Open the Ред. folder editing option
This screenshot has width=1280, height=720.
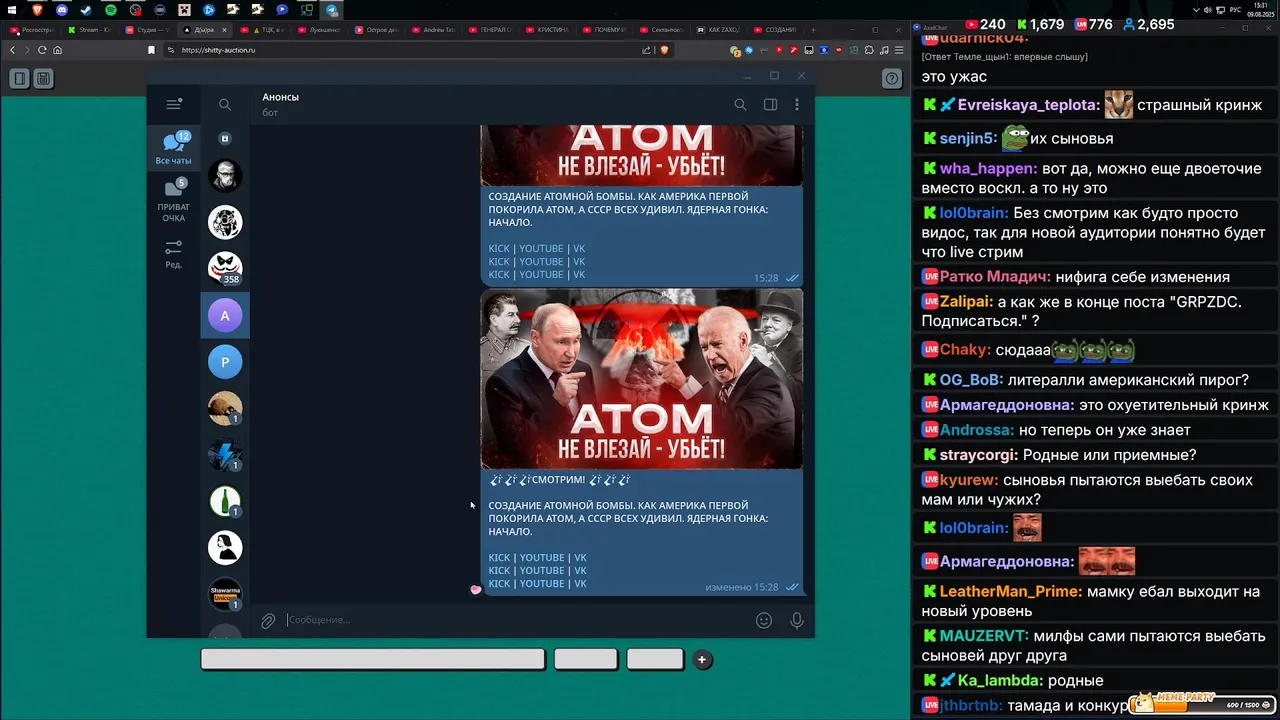tap(173, 254)
